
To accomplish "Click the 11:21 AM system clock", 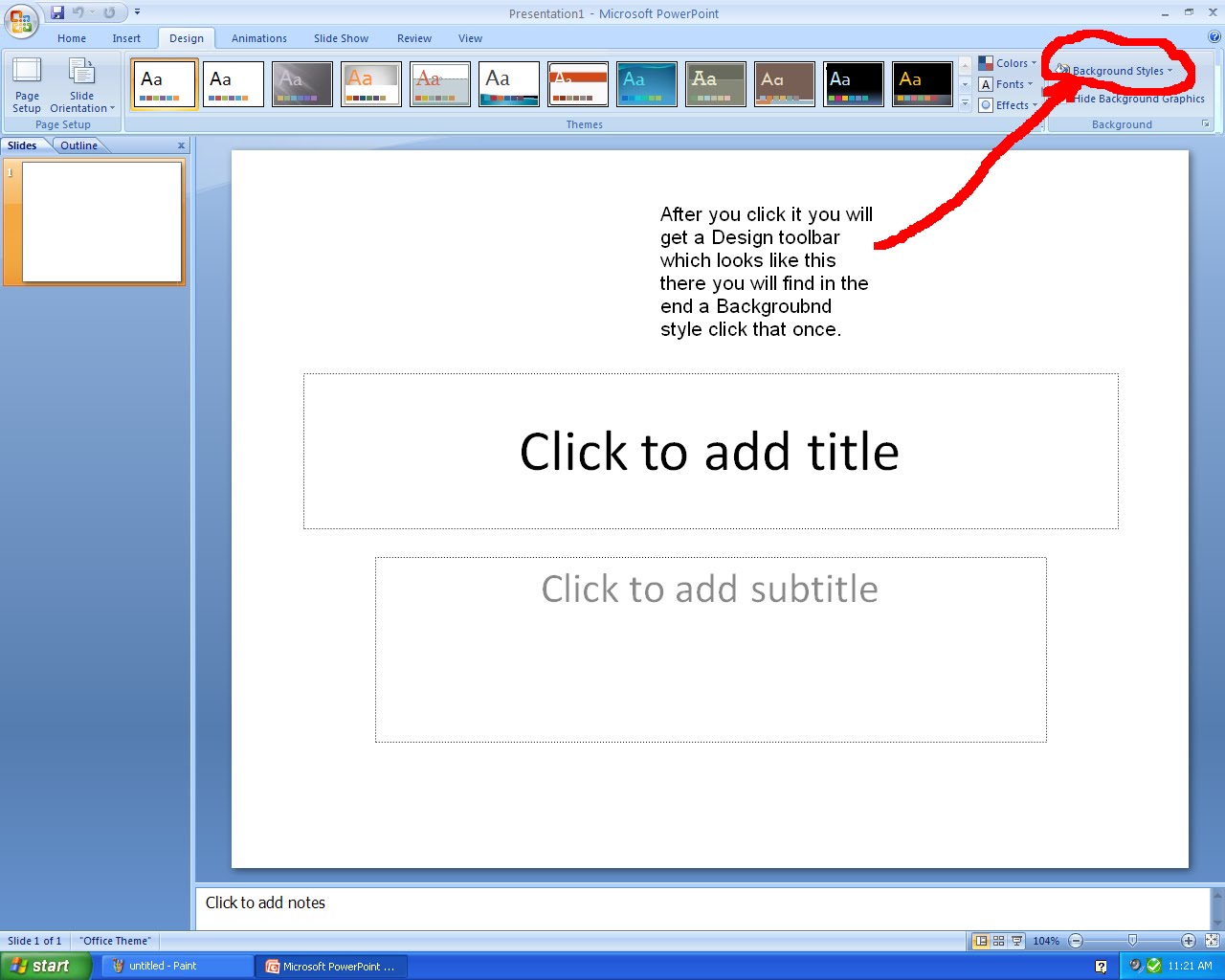I will point(1190,966).
